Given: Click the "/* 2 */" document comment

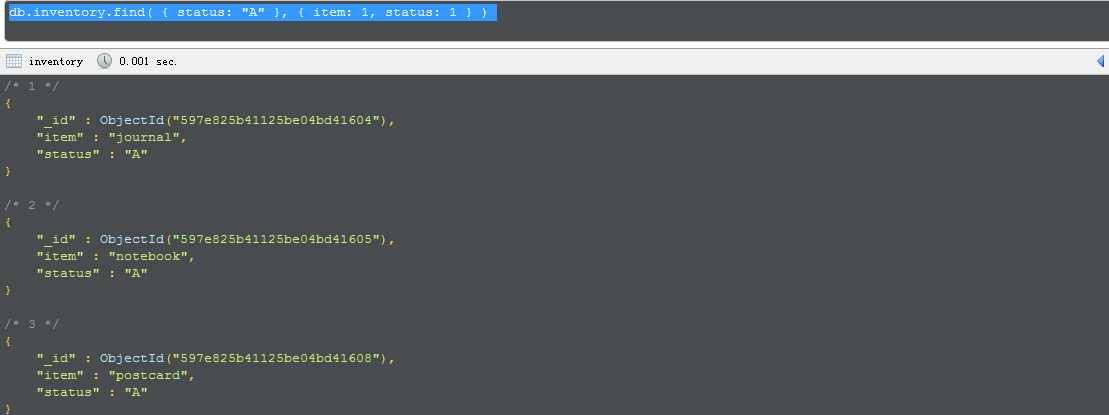Looking at the screenshot, I should click(31, 205).
